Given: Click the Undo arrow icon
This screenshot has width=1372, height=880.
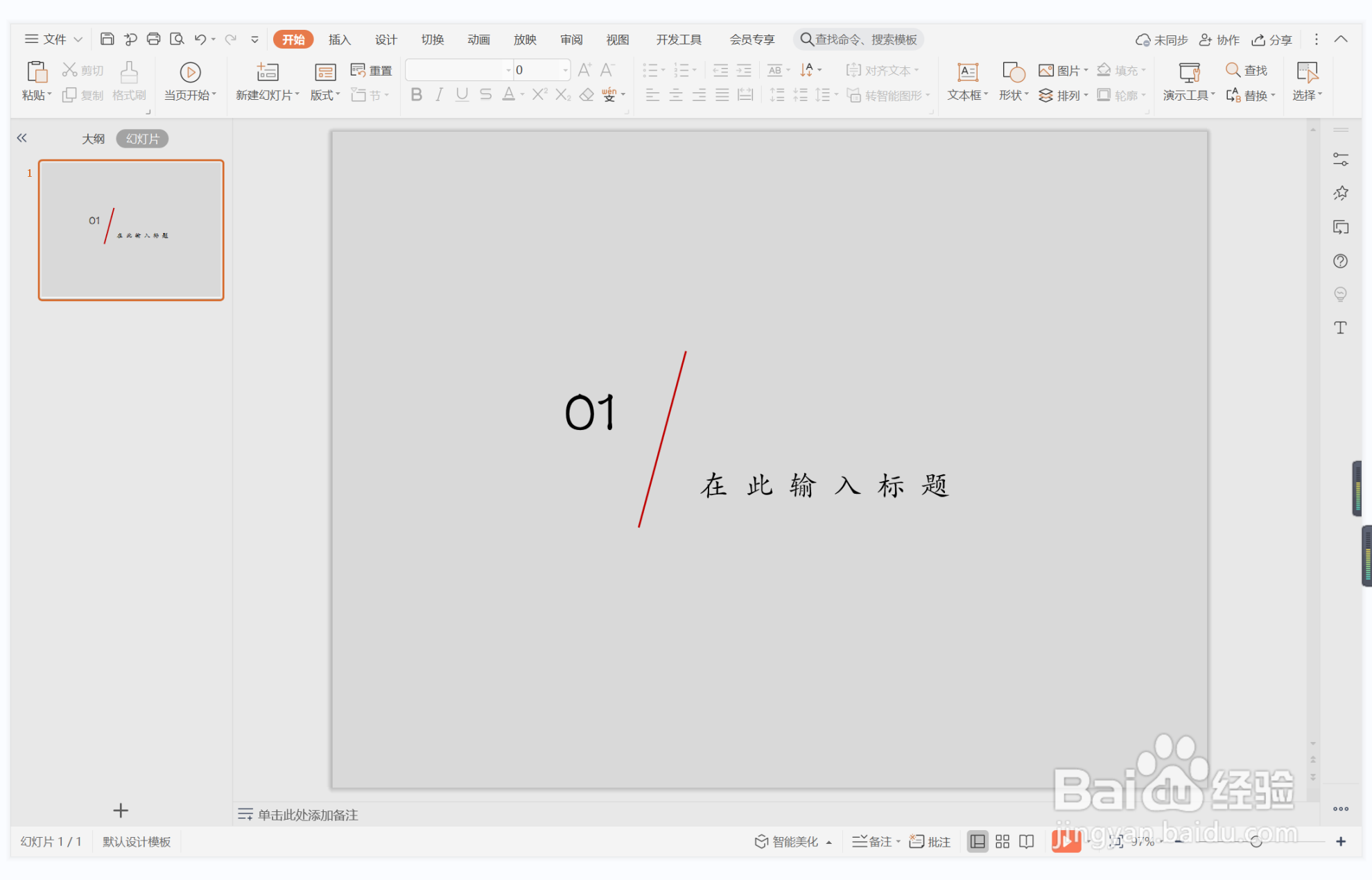Looking at the screenshot, I should click(x=200, y=39).
